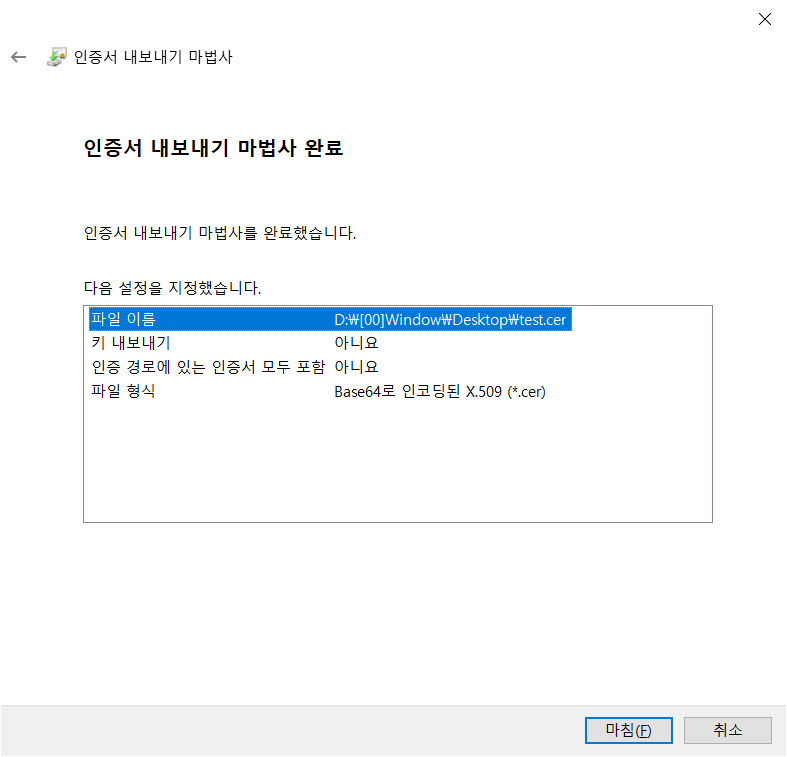Click 아니요 value beside 인증서 모두 포함
Viewport: 787px width, 757px height.
pos(356,367)
